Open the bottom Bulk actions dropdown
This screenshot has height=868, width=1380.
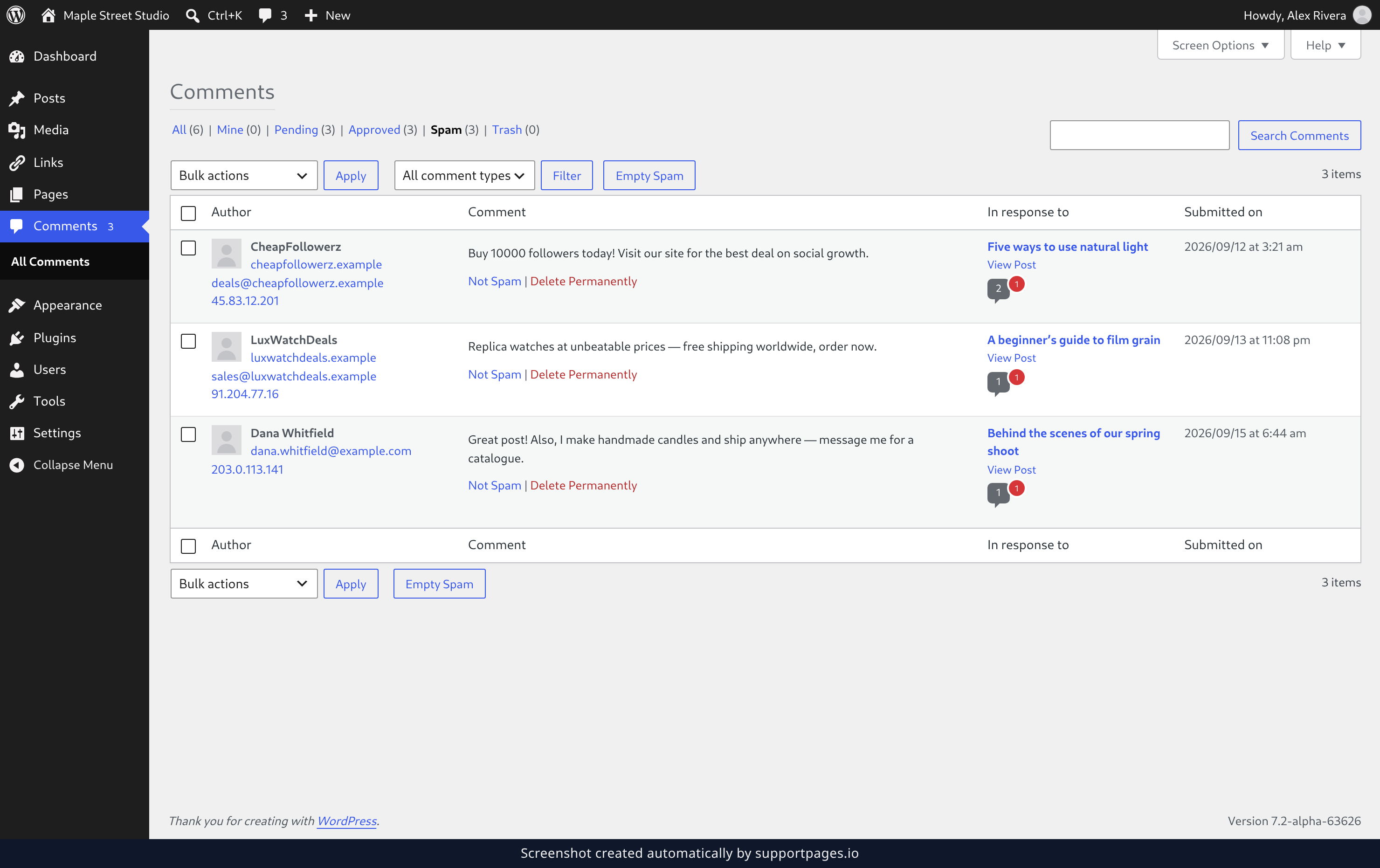[243, 584]
